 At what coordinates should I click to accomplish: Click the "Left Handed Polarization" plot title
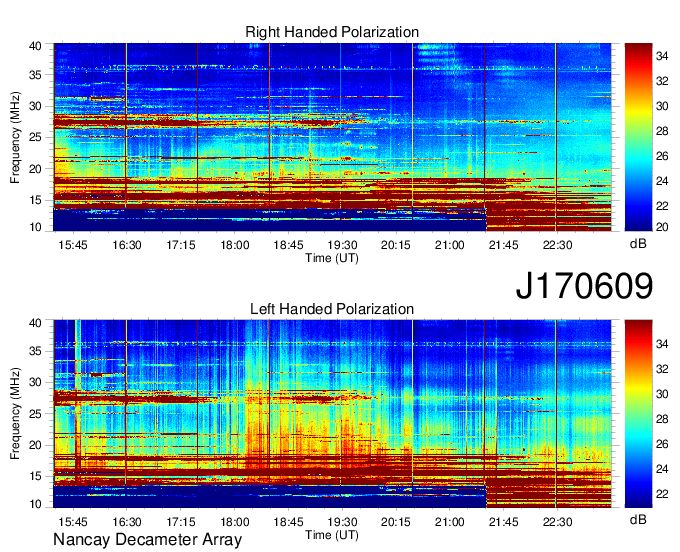tap(332, 309)
